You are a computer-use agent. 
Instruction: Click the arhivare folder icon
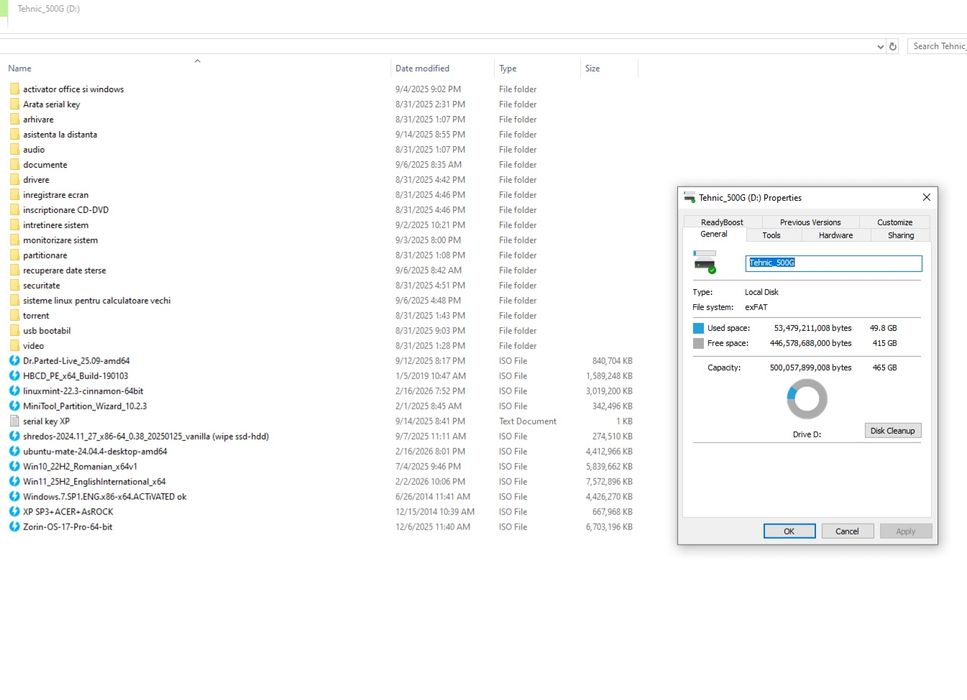[x=14, y=119]
